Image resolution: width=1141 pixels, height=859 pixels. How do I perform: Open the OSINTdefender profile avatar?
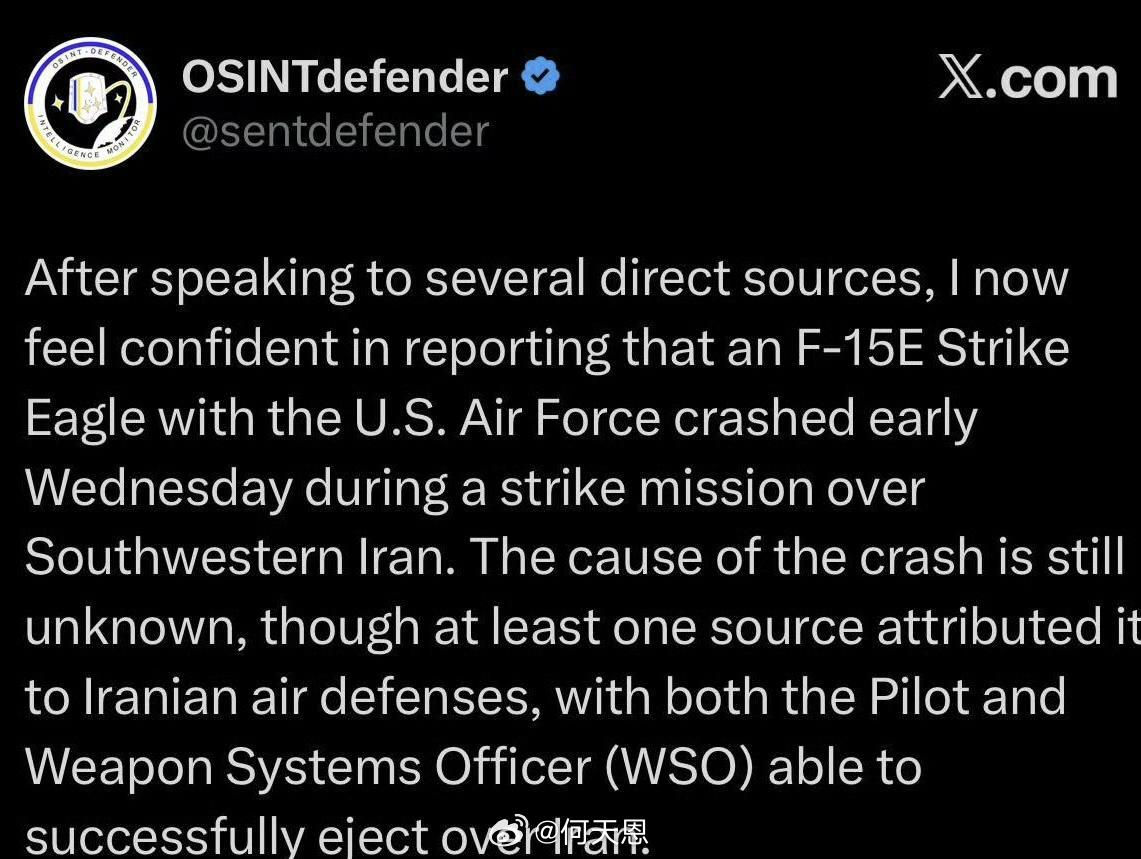[x=90, y=103]
